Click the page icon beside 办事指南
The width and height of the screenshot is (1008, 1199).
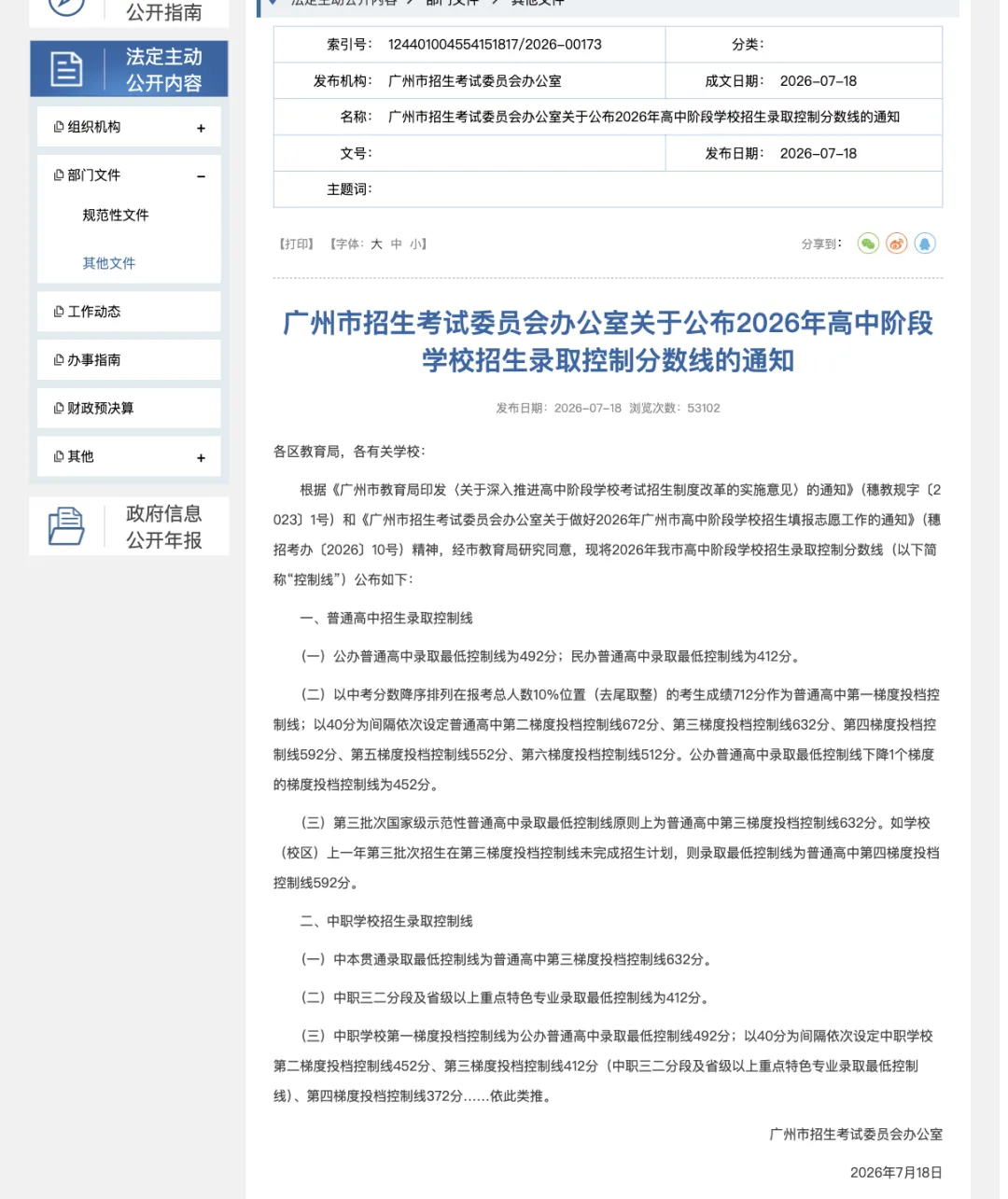pos(59,360)
